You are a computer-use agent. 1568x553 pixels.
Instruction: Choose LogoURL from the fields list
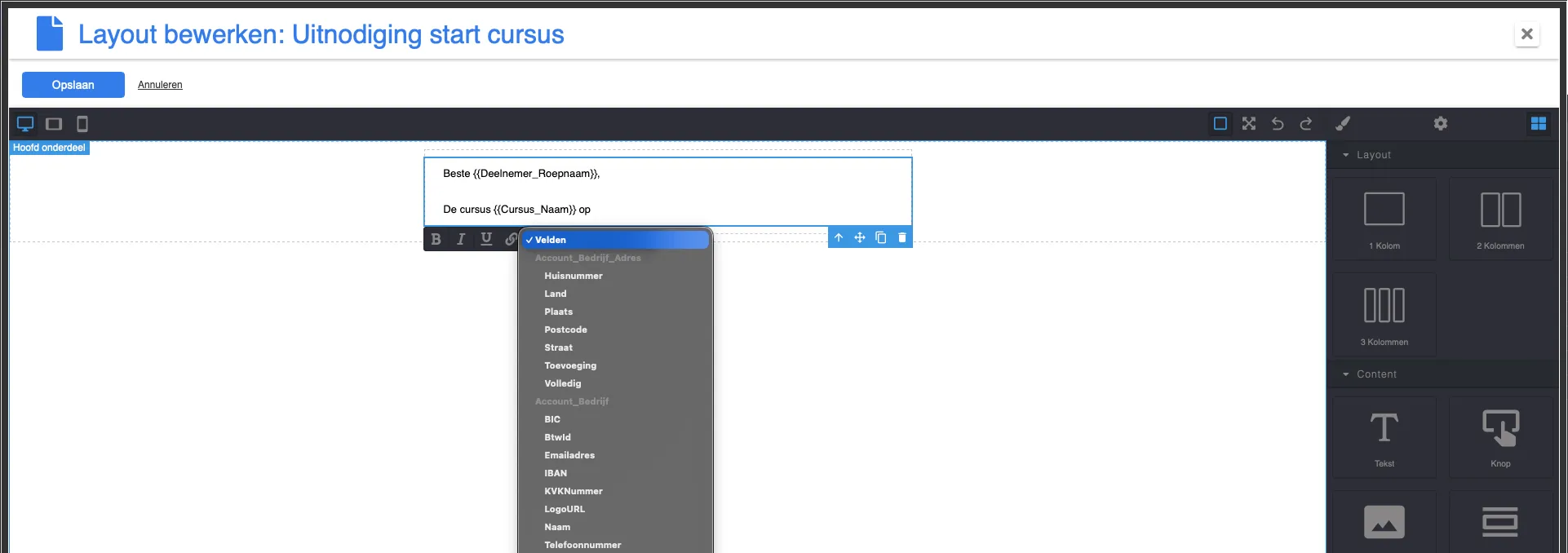tap(616, 509)
